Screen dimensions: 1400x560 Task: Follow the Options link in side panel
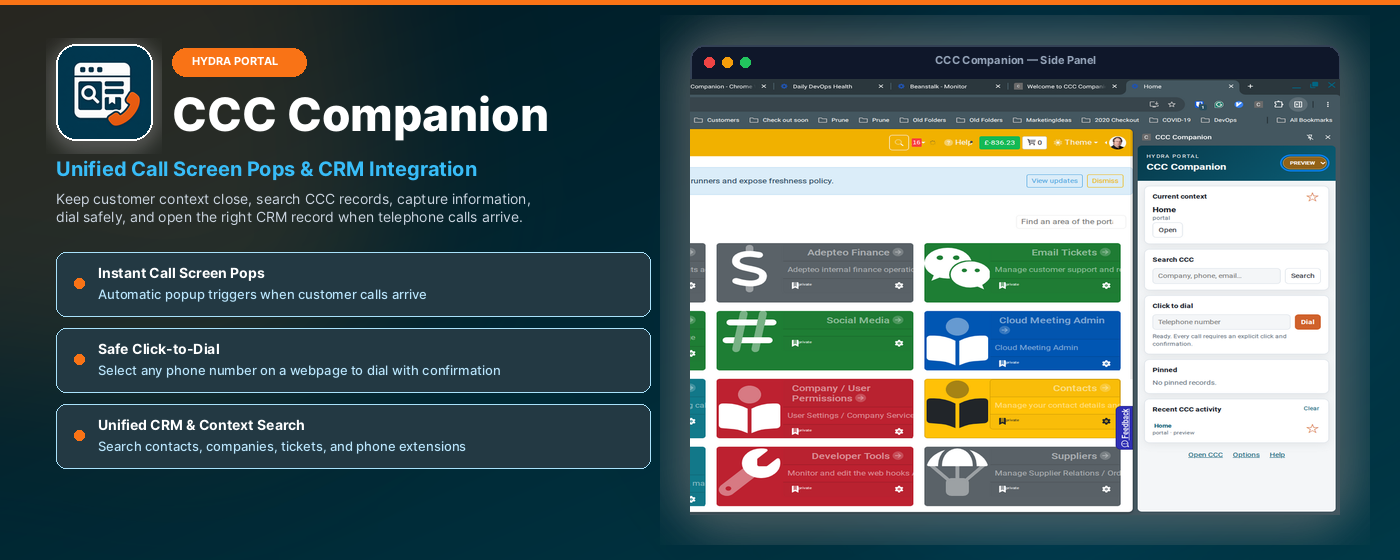[x=1246, y=455]
